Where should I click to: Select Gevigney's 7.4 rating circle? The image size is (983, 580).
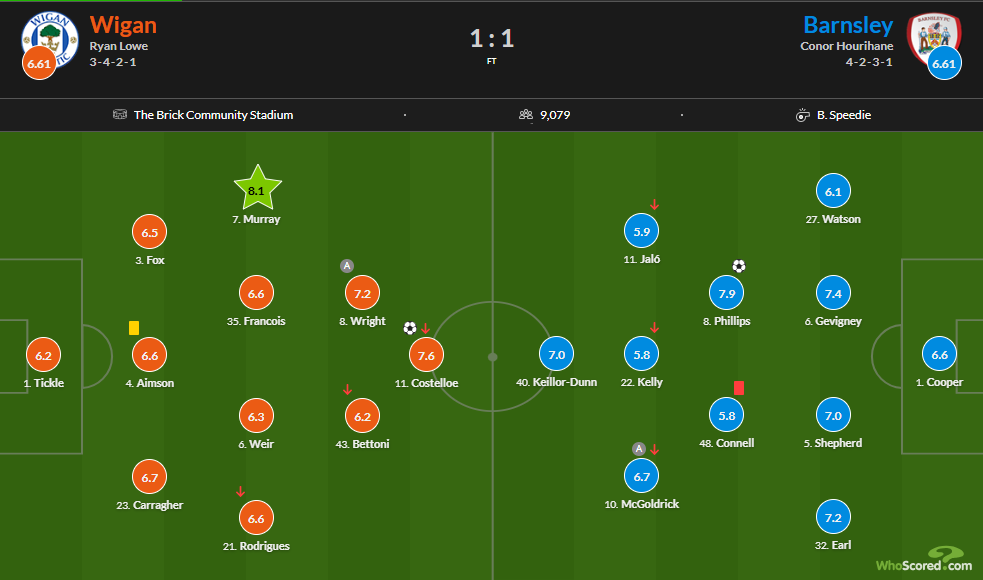point(833,293)
